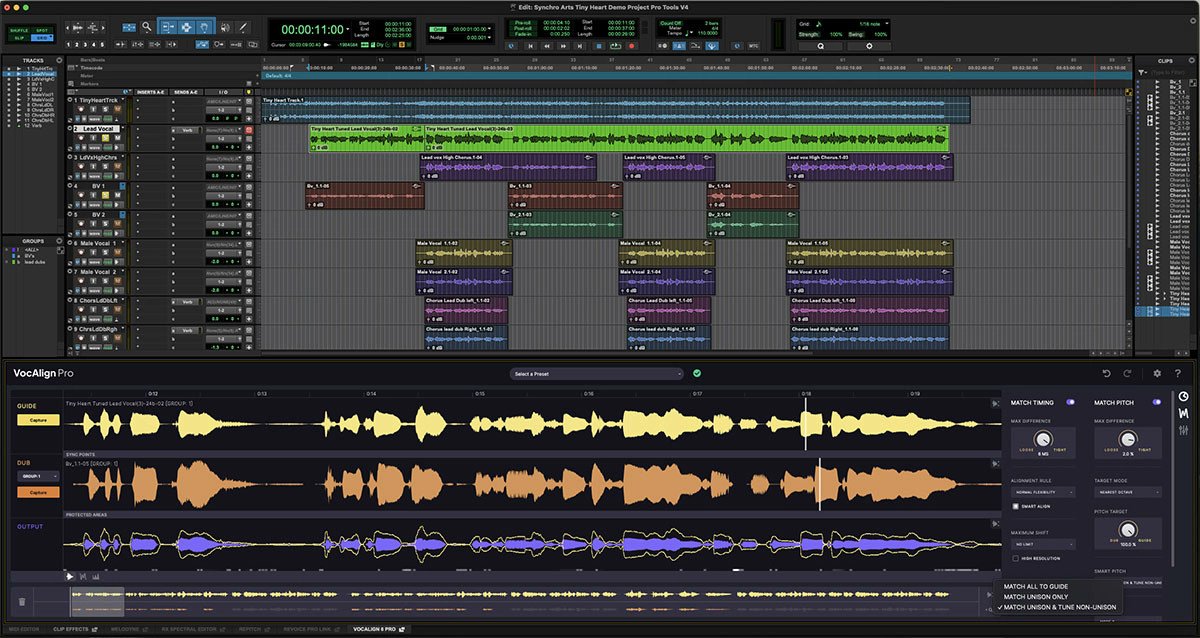Choose Match All To Guide option
1200x638 pixels.
[x=1036, y=586]
